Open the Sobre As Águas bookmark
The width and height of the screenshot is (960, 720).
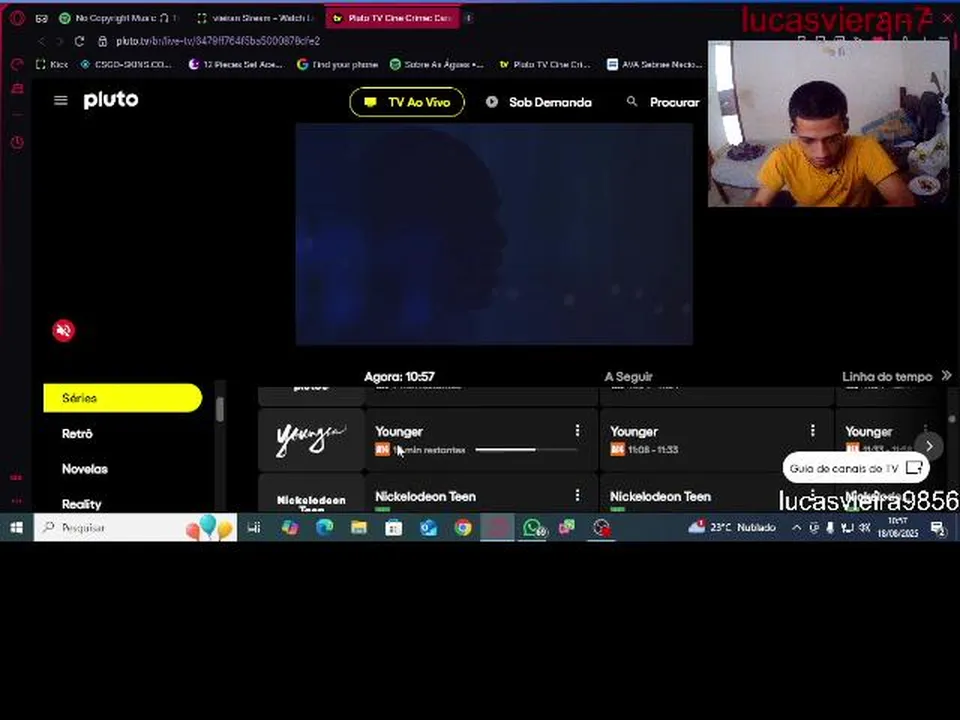point(437,64)
